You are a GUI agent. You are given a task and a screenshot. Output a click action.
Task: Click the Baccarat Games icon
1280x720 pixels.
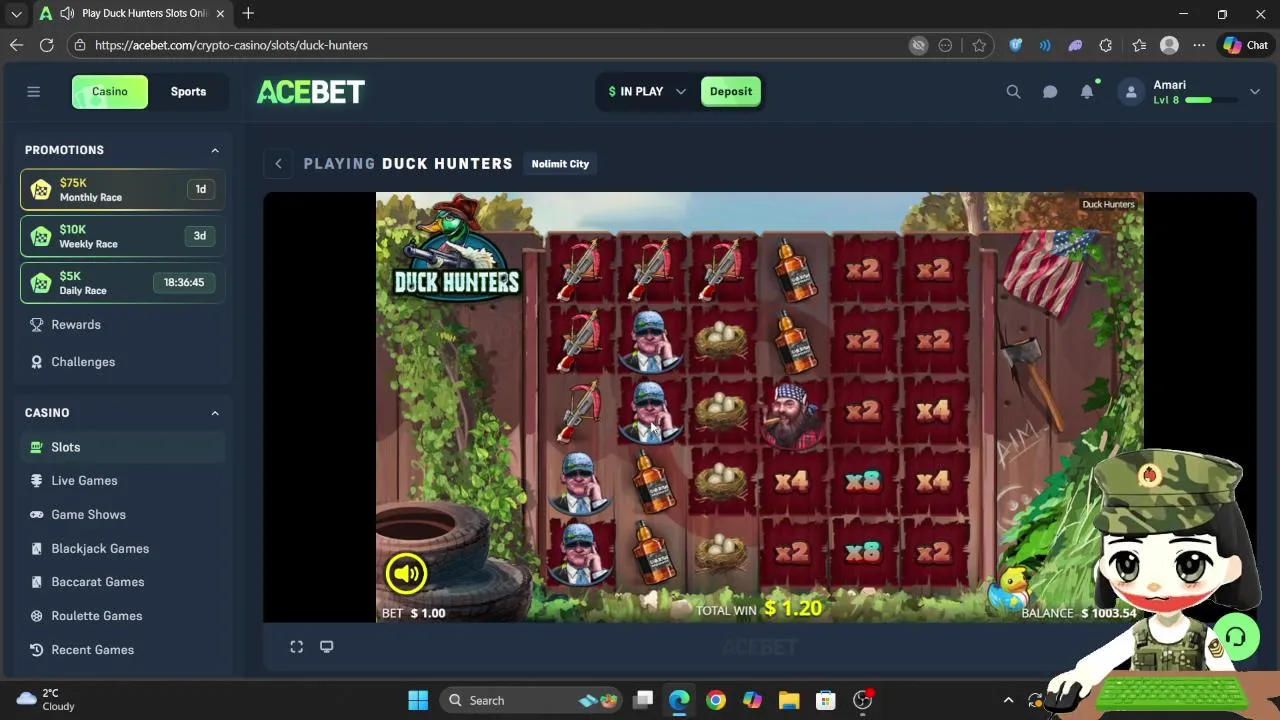tap(37, 582)
